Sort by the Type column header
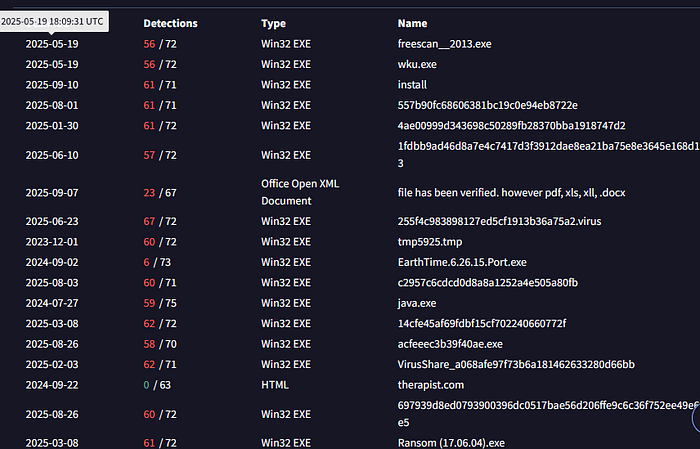 [x=273, y=23]
